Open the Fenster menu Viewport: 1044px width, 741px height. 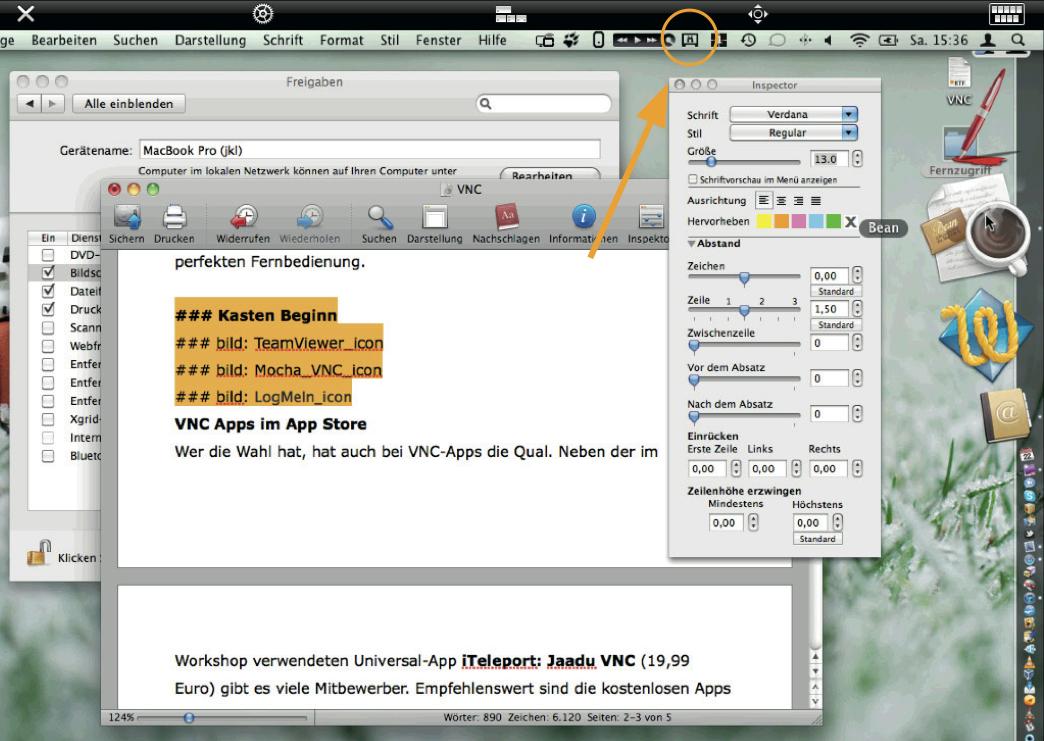[438, 40]
